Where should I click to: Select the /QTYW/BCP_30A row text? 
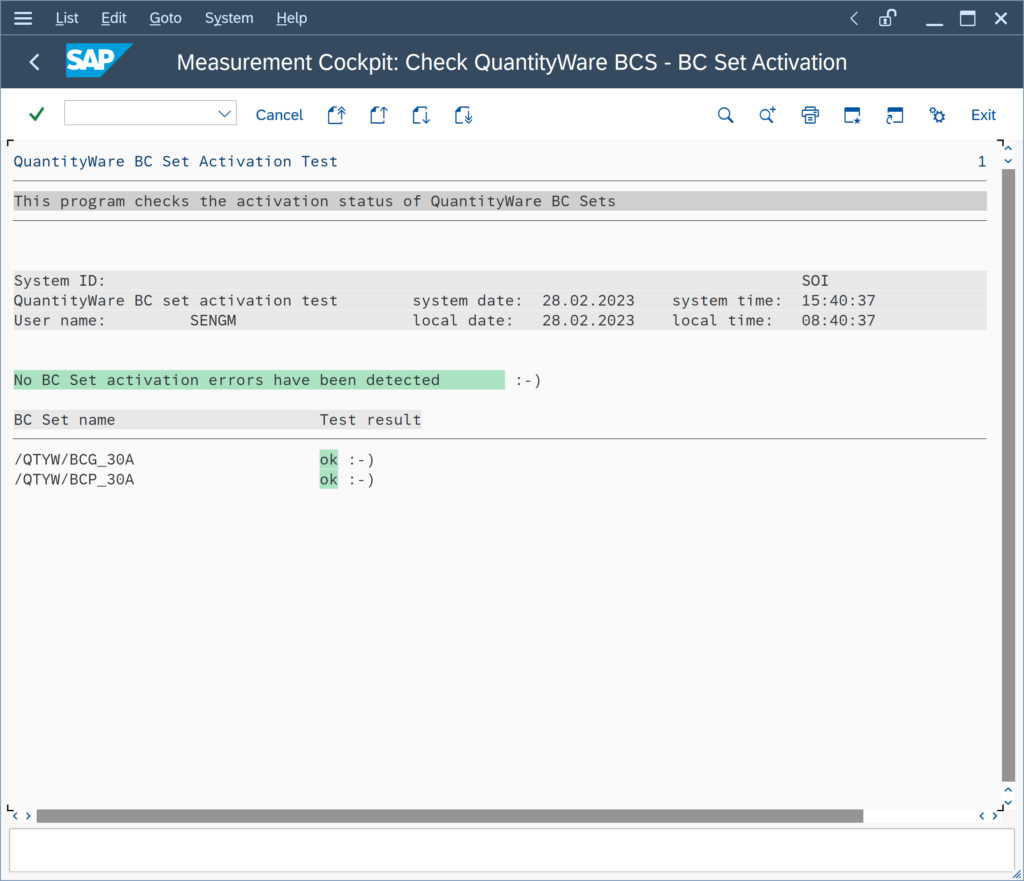(x=74, y=479)
